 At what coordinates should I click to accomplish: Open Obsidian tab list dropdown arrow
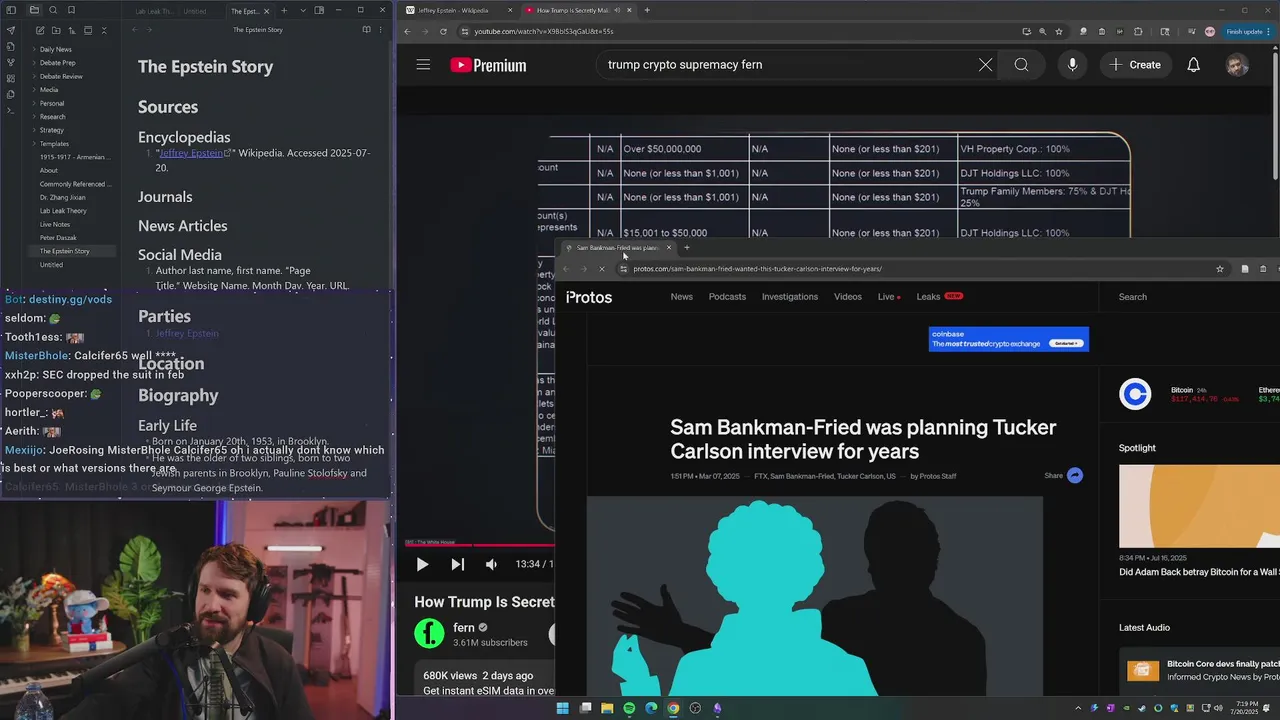tap(303, 10)
